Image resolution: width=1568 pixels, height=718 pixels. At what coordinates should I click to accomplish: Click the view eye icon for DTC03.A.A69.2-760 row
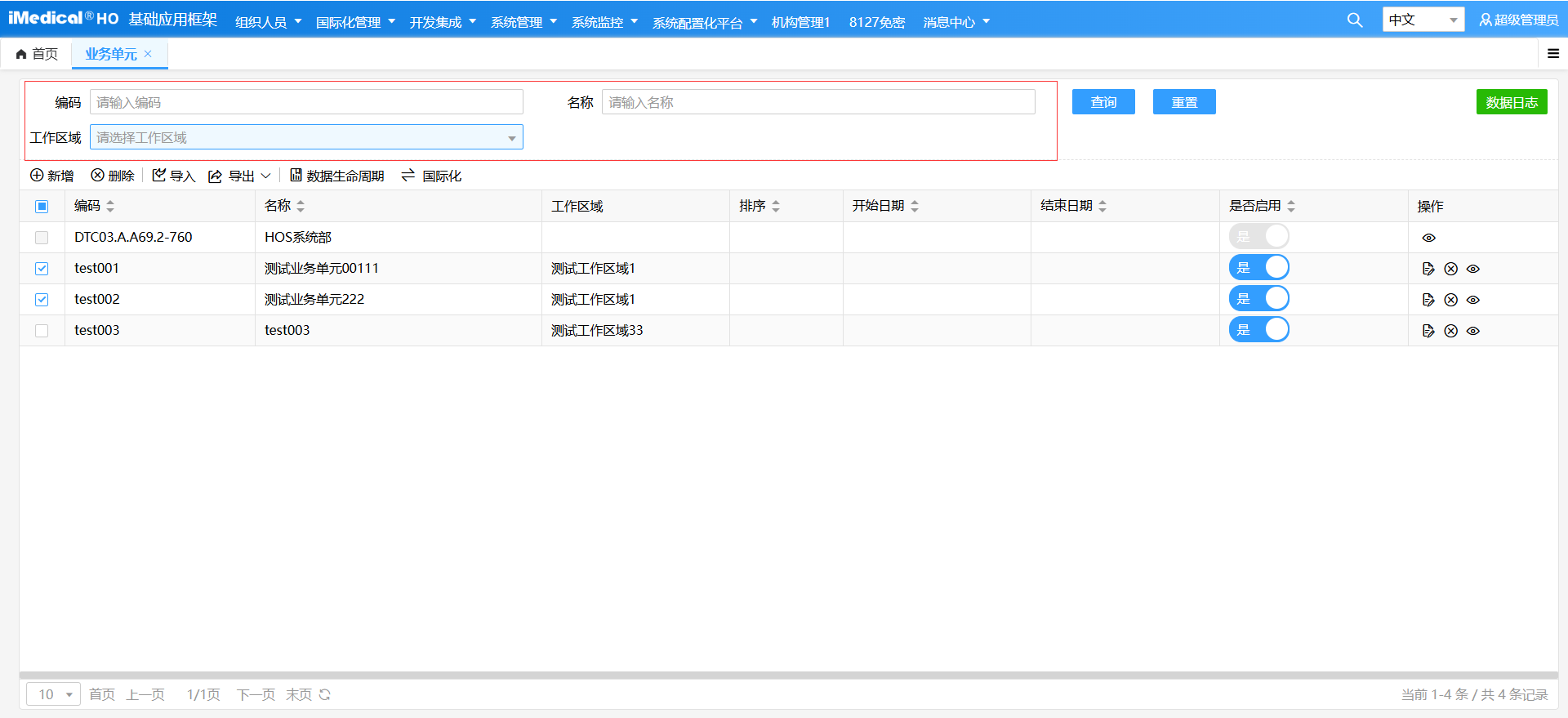pos(1428,238)
